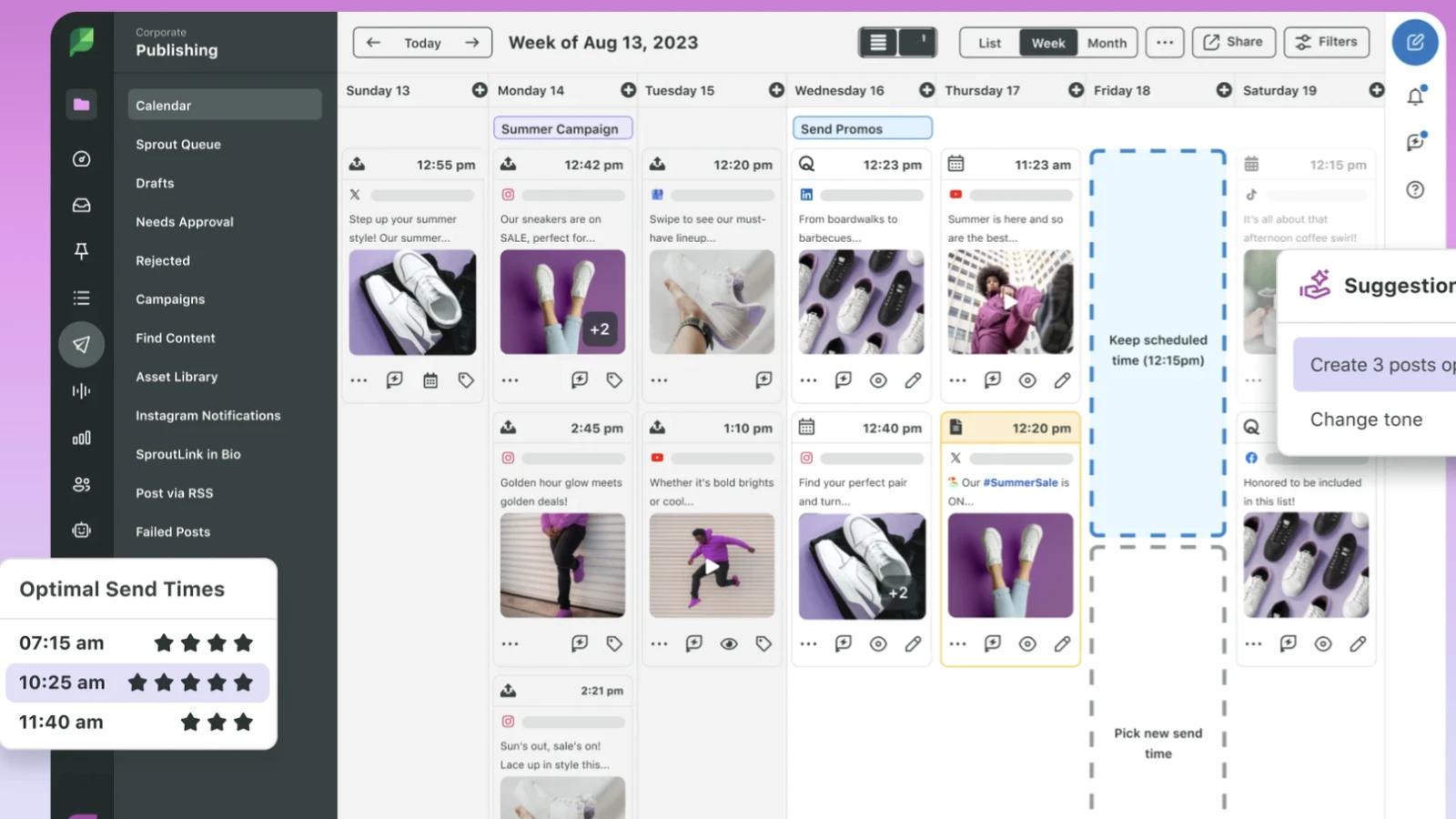Toggle preview eye on Honored to be included post
The image size is (1456, 819).
click(1323, 643)
